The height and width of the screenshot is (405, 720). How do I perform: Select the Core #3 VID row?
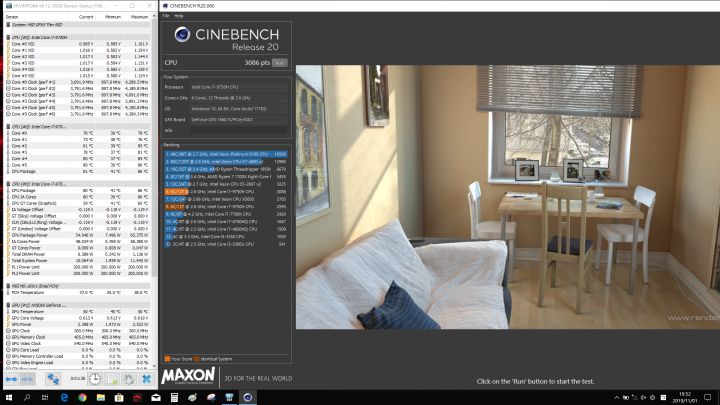pyautogui.click(x=77, y=63)
